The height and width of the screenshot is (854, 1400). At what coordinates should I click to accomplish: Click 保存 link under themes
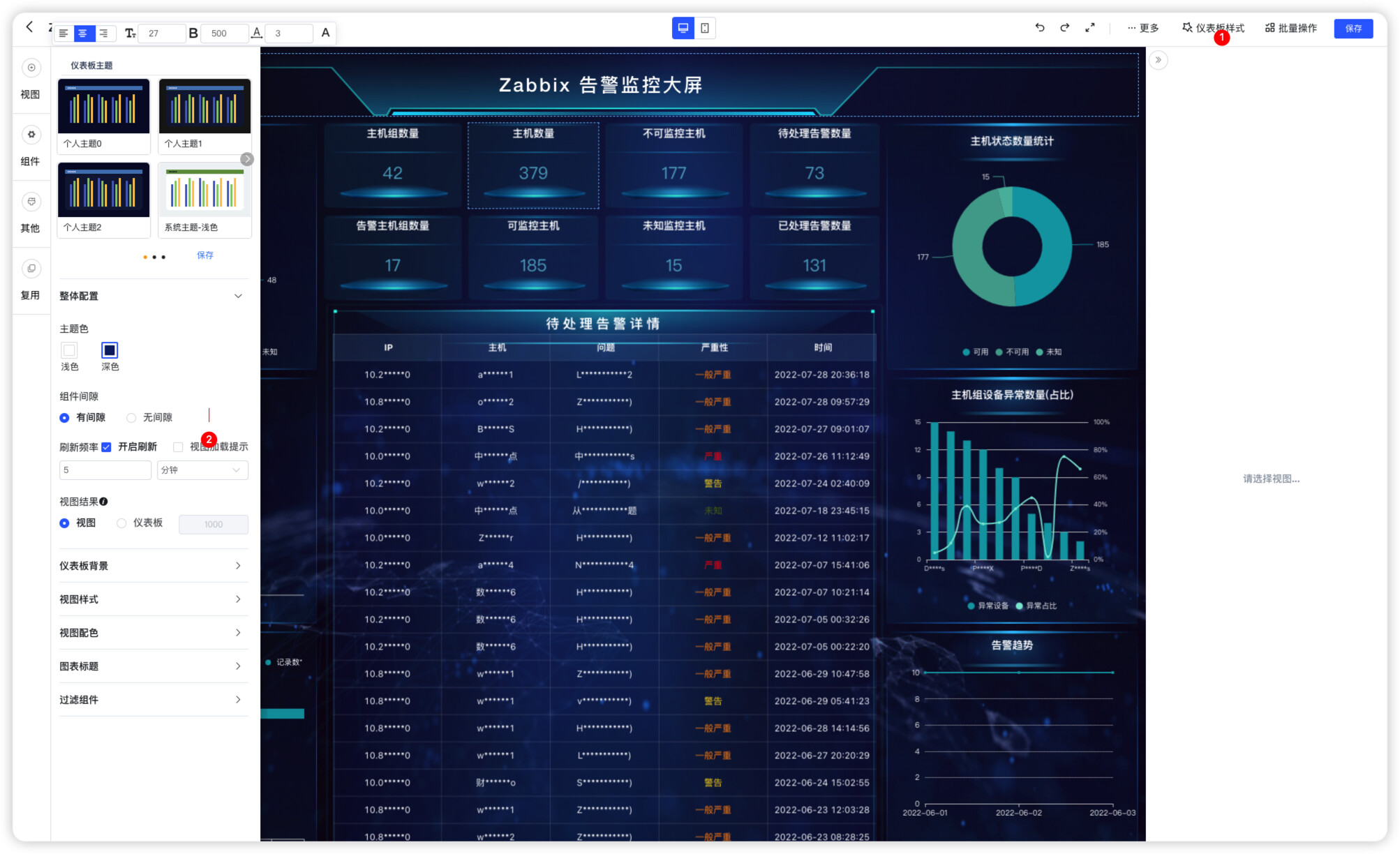[x=205, y=255]
